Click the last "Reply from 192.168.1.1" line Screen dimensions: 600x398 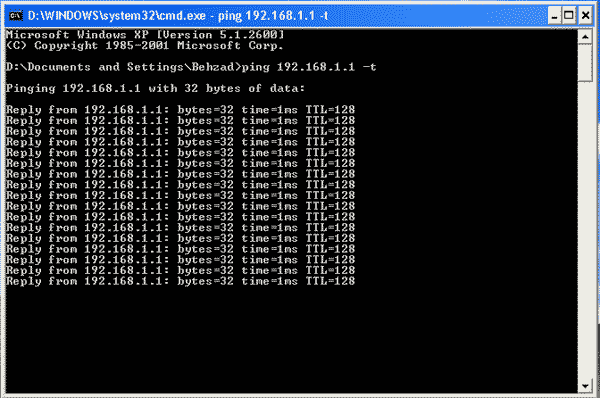pyautogui.click(x=181, y=281)
